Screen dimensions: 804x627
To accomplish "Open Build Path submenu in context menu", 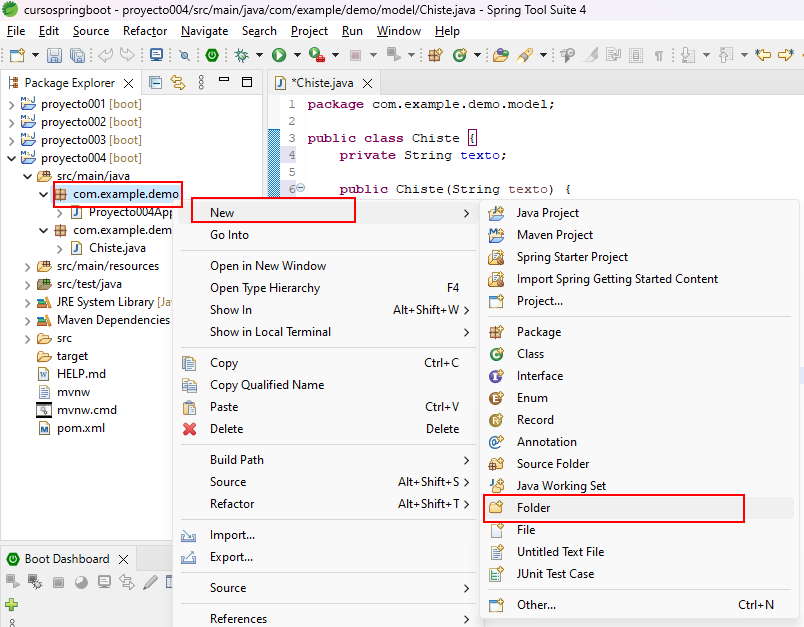I will tap(328, 460).
